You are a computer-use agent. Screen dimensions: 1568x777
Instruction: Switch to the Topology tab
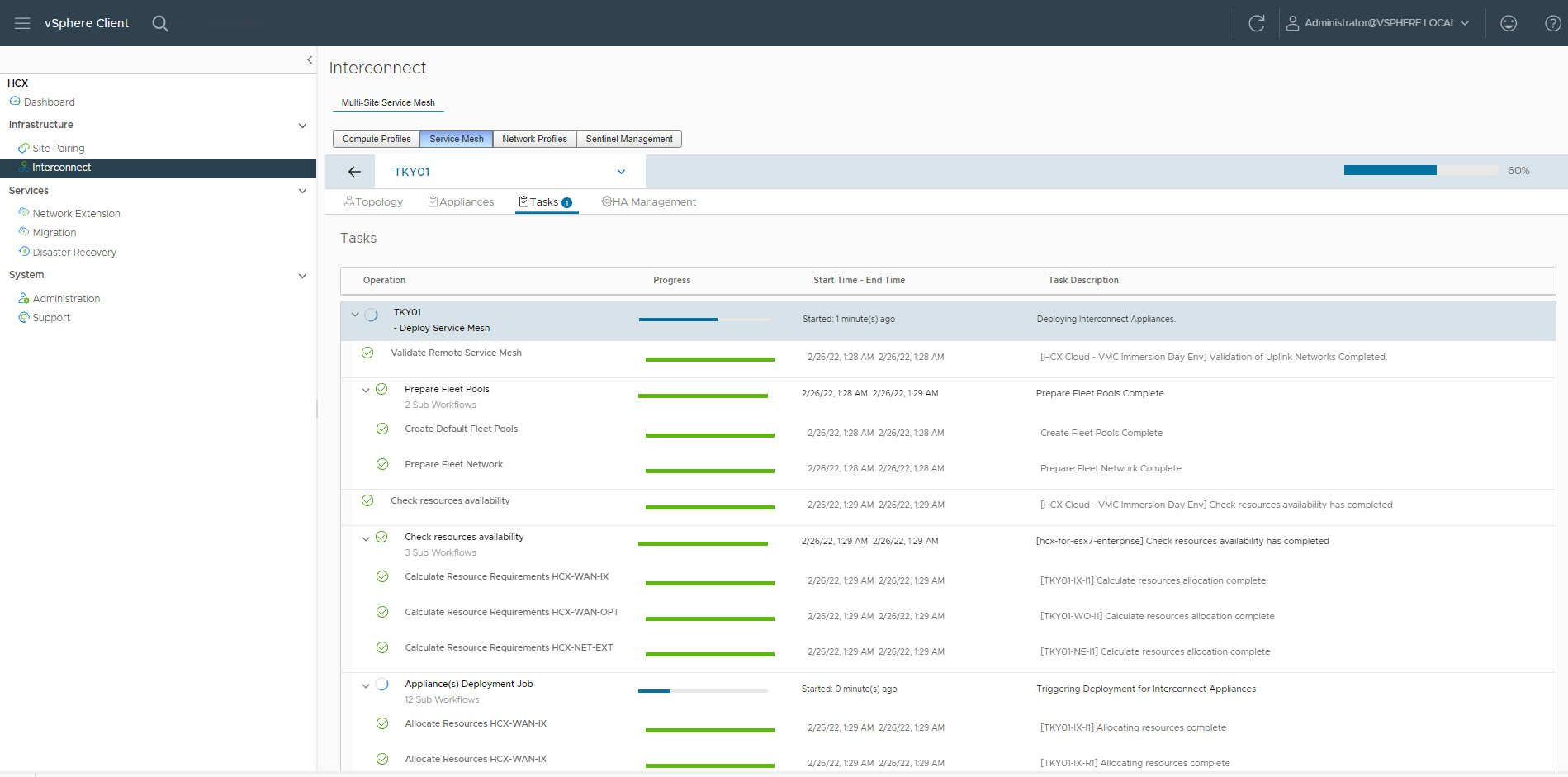[x=373, y=201]
